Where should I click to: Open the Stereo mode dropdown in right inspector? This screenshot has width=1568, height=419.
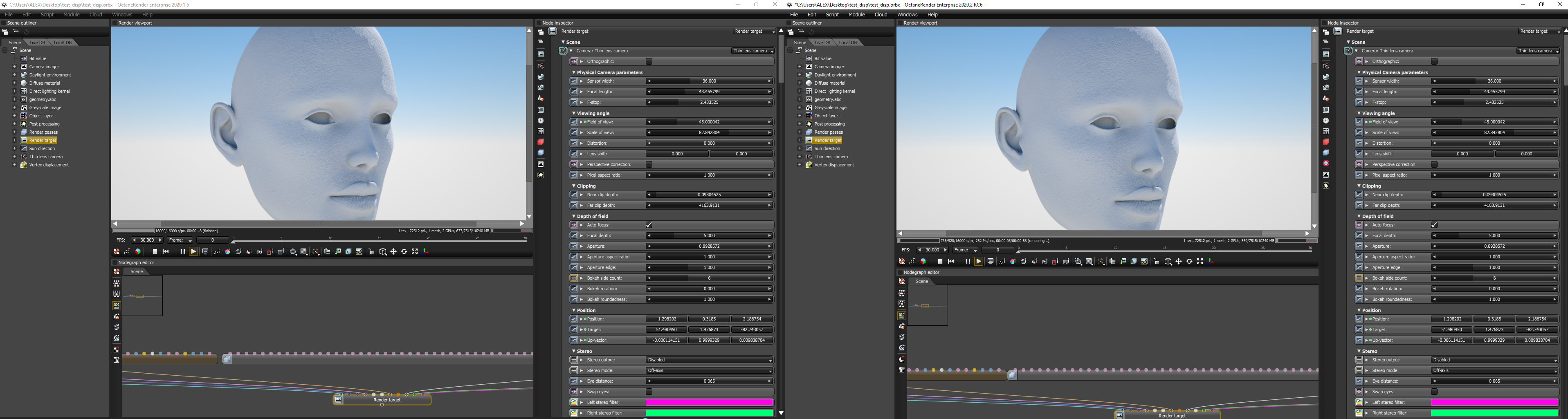click(1494, 370)
